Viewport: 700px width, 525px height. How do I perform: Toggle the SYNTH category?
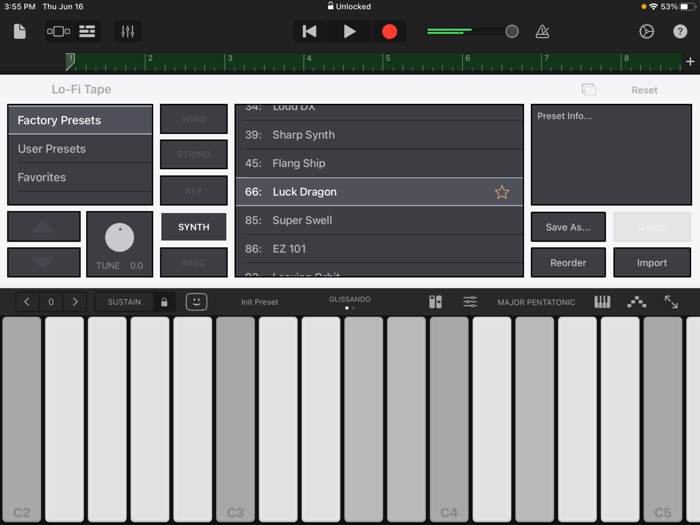click(194, 227)
